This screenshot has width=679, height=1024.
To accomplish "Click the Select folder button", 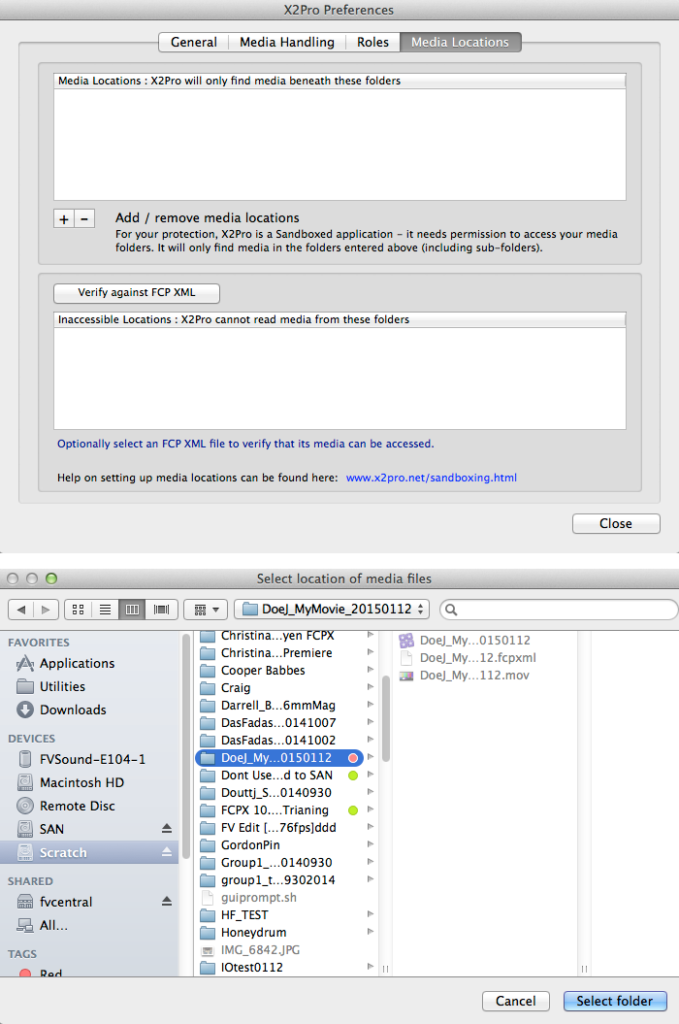I will [614, 1001].
